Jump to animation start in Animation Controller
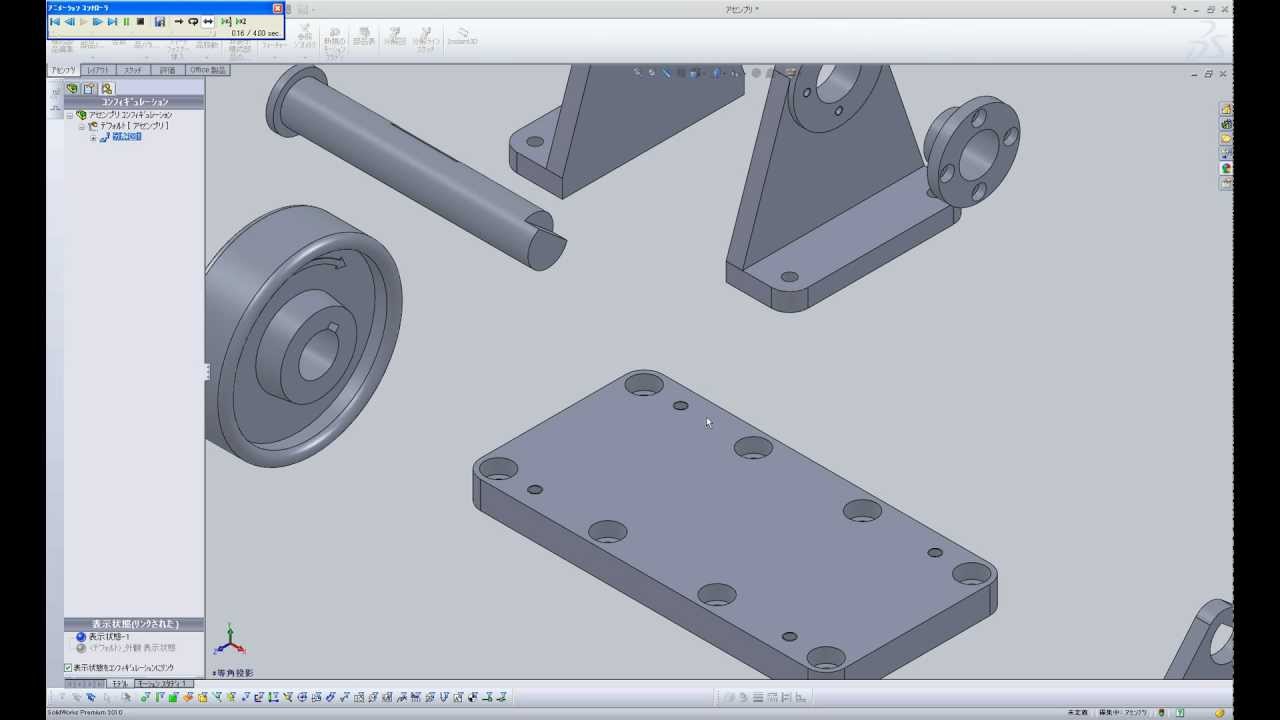Screen dimensions: 1280x720 (x=55, y=21)
